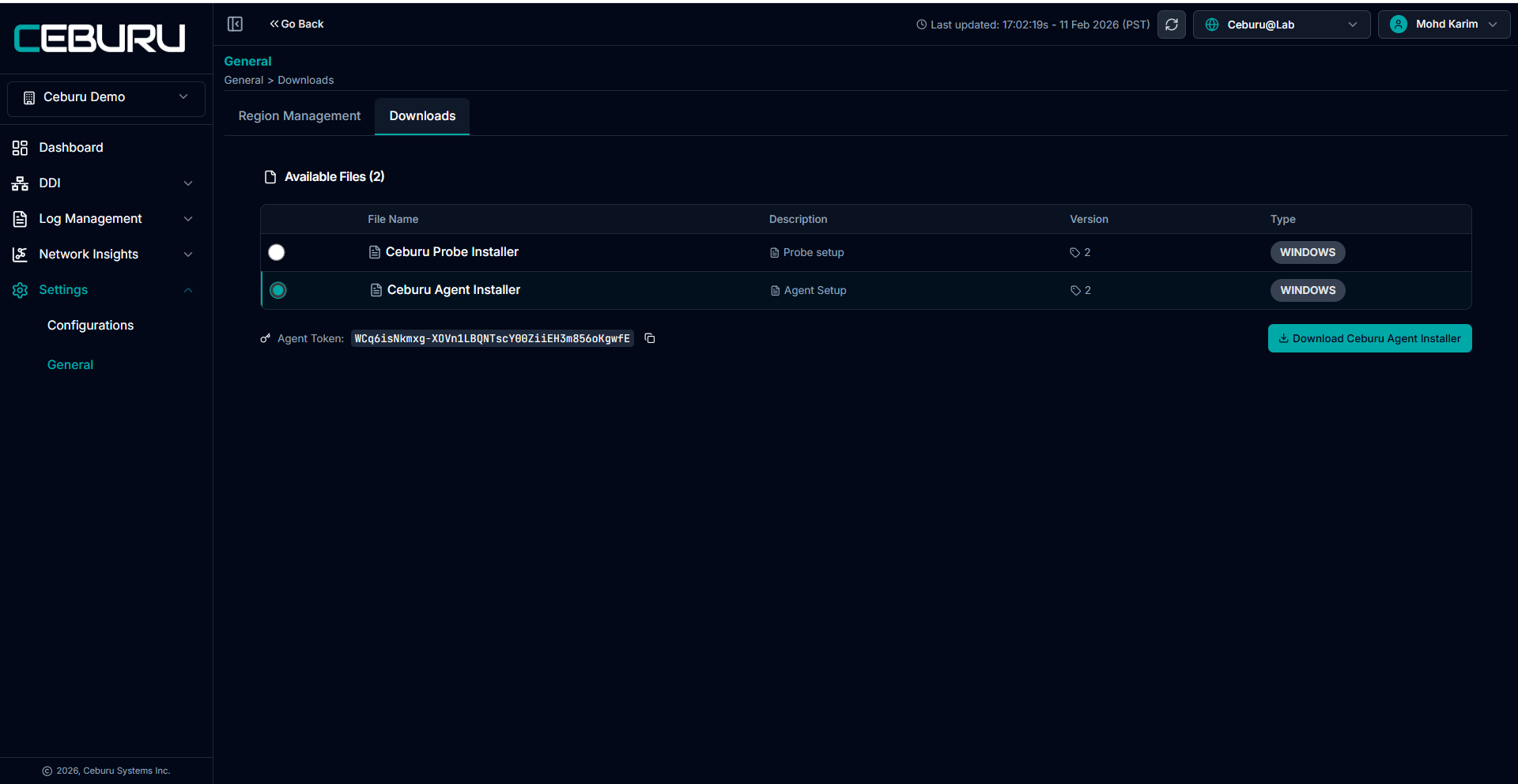
Task: Click the document icon beside Agent Setup
Action: pyautogui.click(x=776, y=291)
